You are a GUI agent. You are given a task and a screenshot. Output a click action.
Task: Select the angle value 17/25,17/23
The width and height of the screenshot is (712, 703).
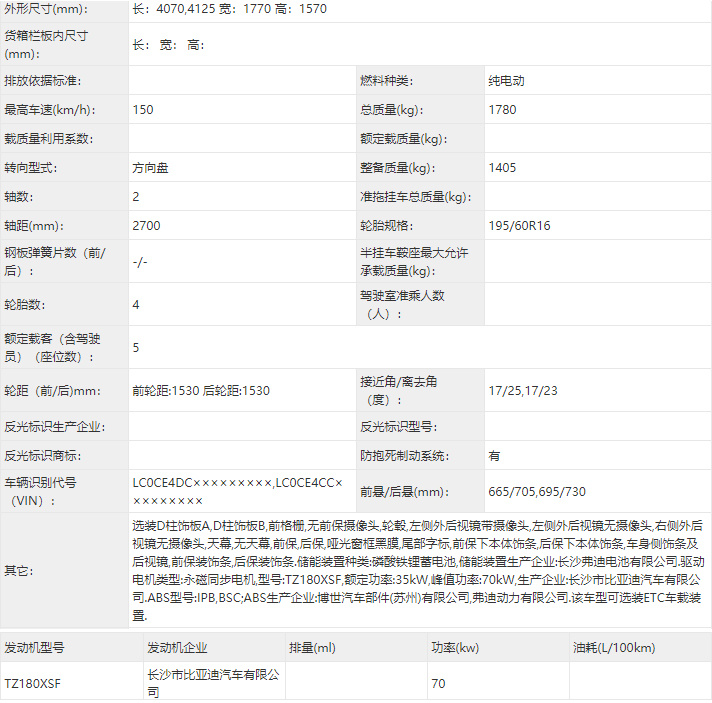tap(523, 391)
